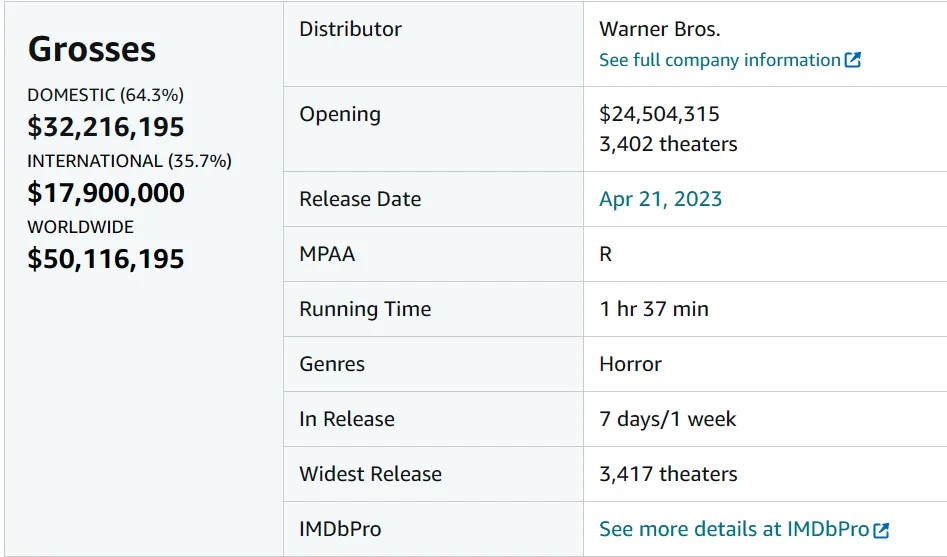Image resolution: width=947 pixels, height=557 pixels.
Task: Click the INTERNATIONAL (35.7%) label
Action: [x=129, y=161]
